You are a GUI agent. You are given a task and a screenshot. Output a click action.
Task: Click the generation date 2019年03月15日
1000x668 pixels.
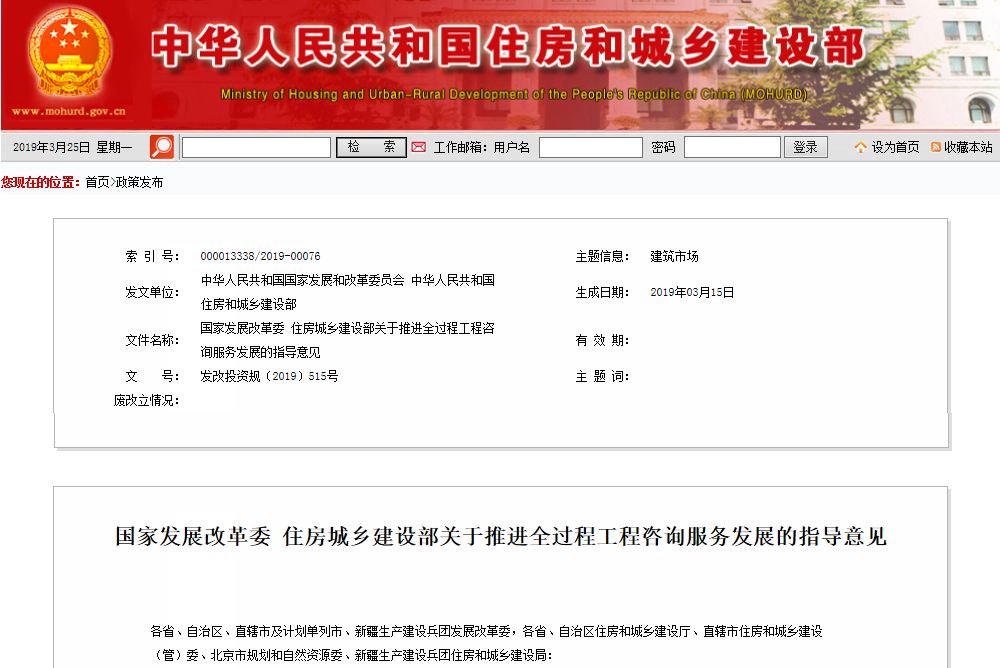692,292
